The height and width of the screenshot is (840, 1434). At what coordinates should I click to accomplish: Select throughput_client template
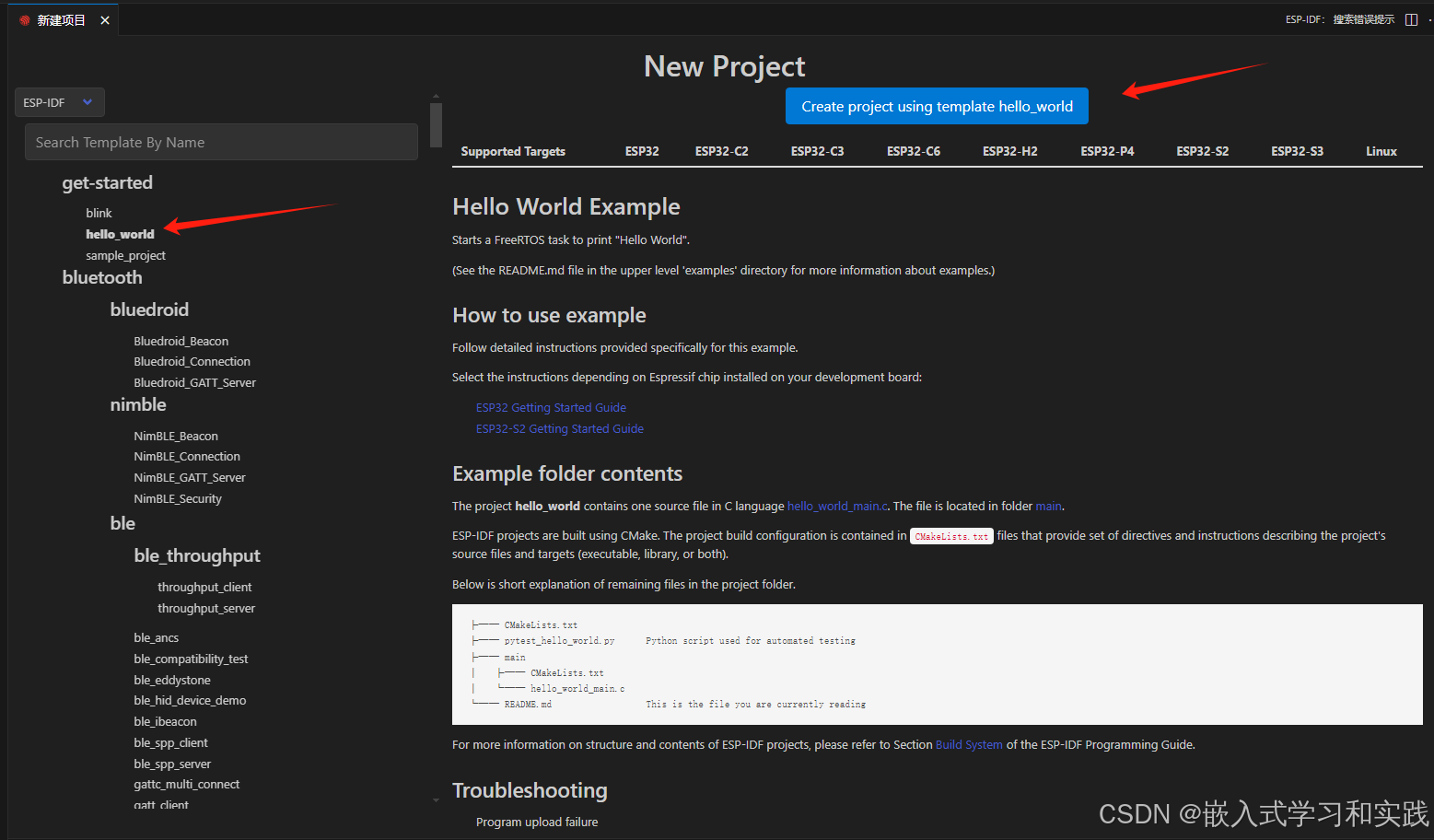pos(204,587)
